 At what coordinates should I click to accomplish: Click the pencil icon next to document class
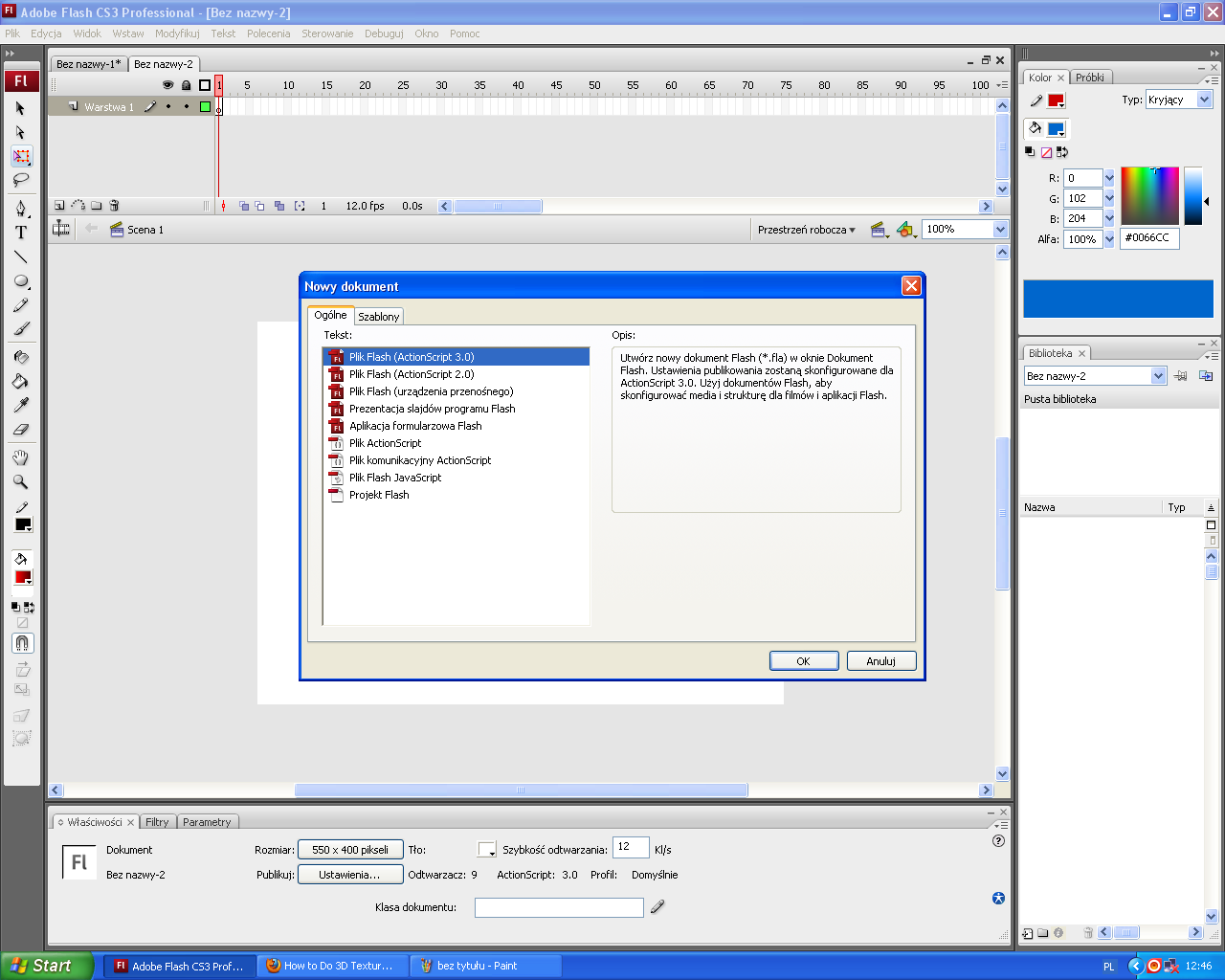[x=657, y=906]
